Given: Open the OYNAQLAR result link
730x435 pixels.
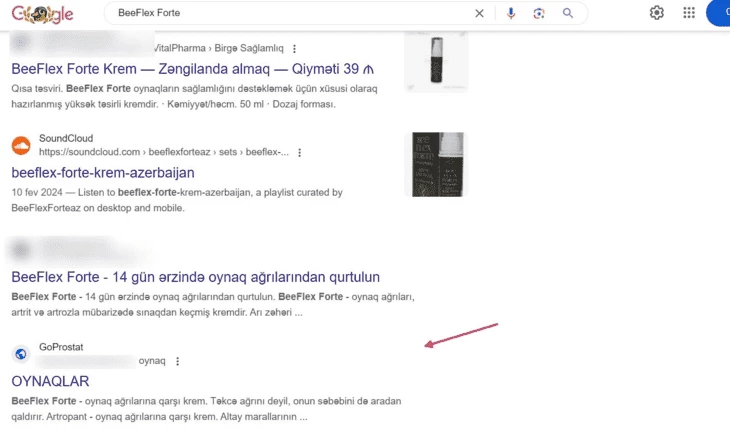Looking at the screenshot, I should coord(50,381).
